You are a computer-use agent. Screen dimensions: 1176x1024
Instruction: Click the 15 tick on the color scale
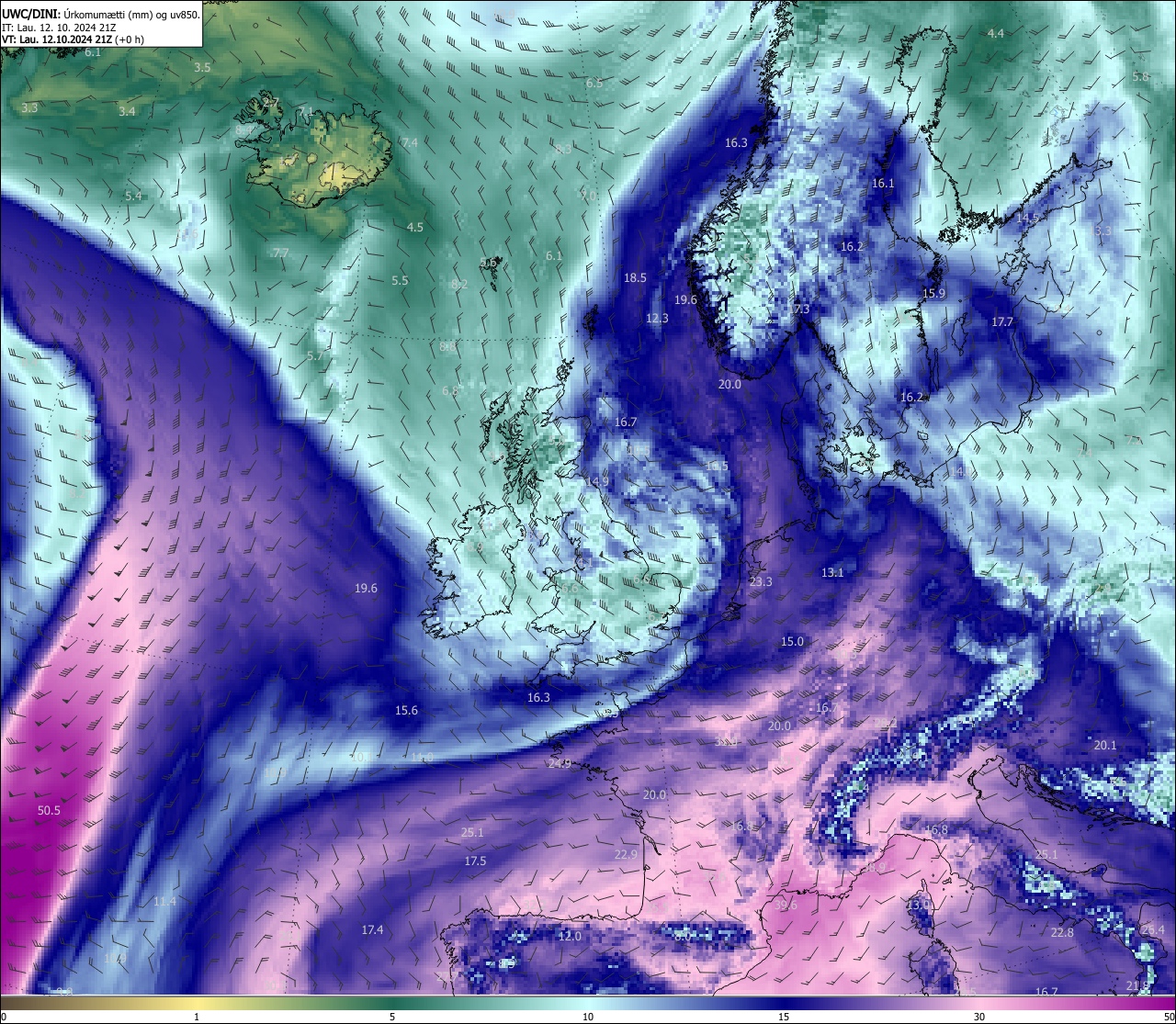click(783, 1017)
